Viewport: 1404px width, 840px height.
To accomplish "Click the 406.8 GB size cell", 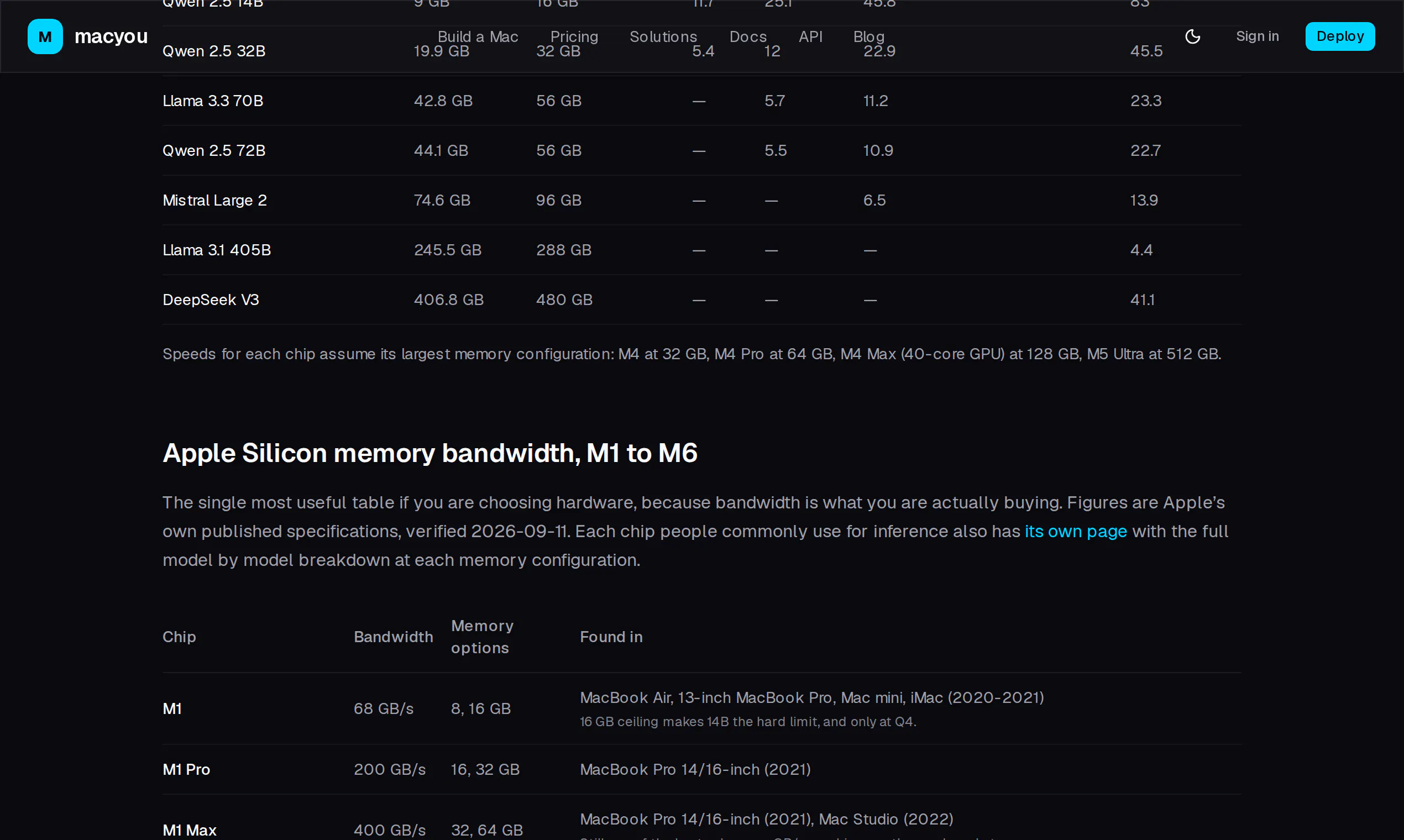I will [x=448, y=300].
